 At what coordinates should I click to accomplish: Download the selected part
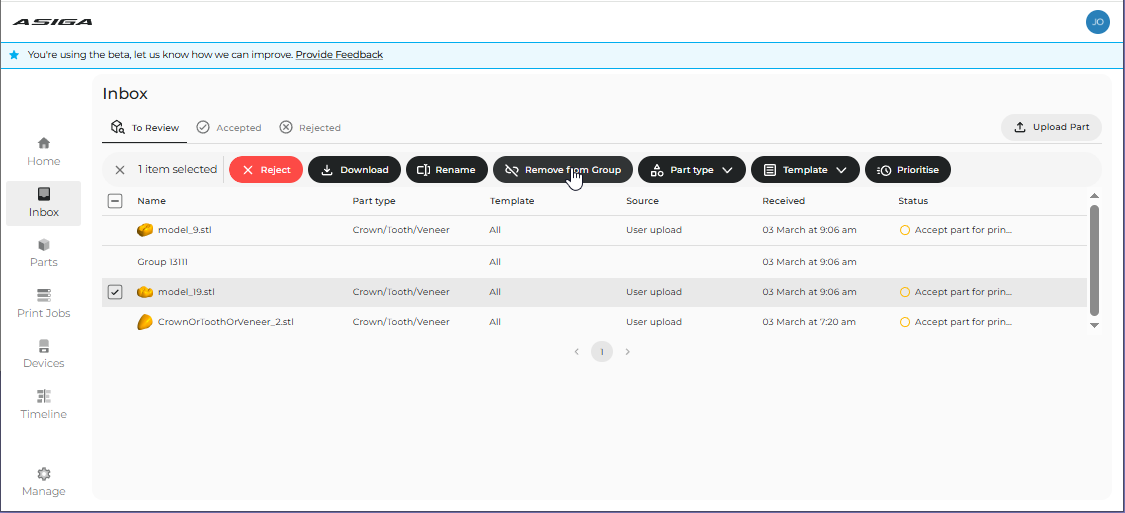(354, 170)
